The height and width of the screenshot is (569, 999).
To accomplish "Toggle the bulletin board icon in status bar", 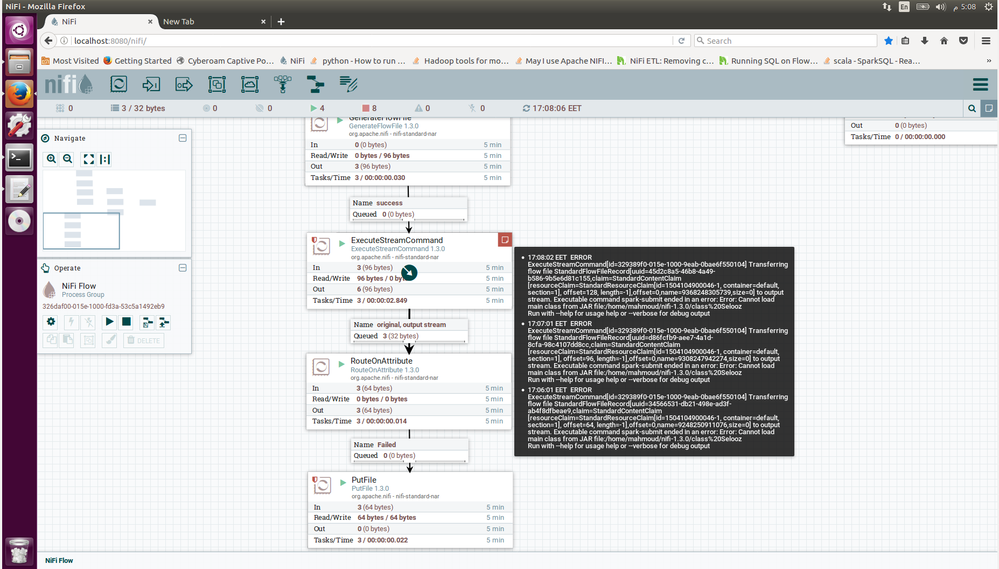I will pyautogui.click(x=988, y=108).
